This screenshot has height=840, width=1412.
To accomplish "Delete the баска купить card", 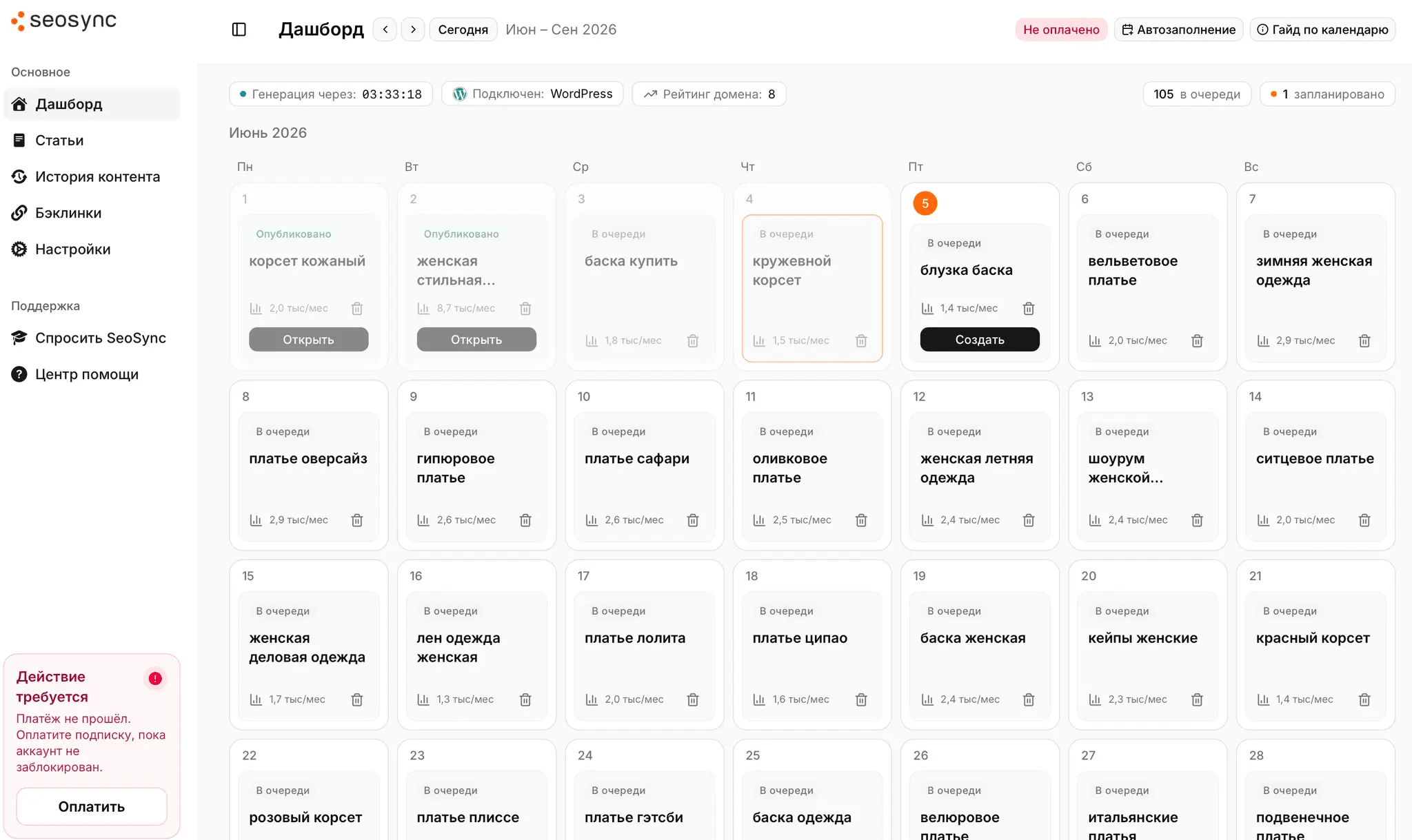I will coord(693,340).
